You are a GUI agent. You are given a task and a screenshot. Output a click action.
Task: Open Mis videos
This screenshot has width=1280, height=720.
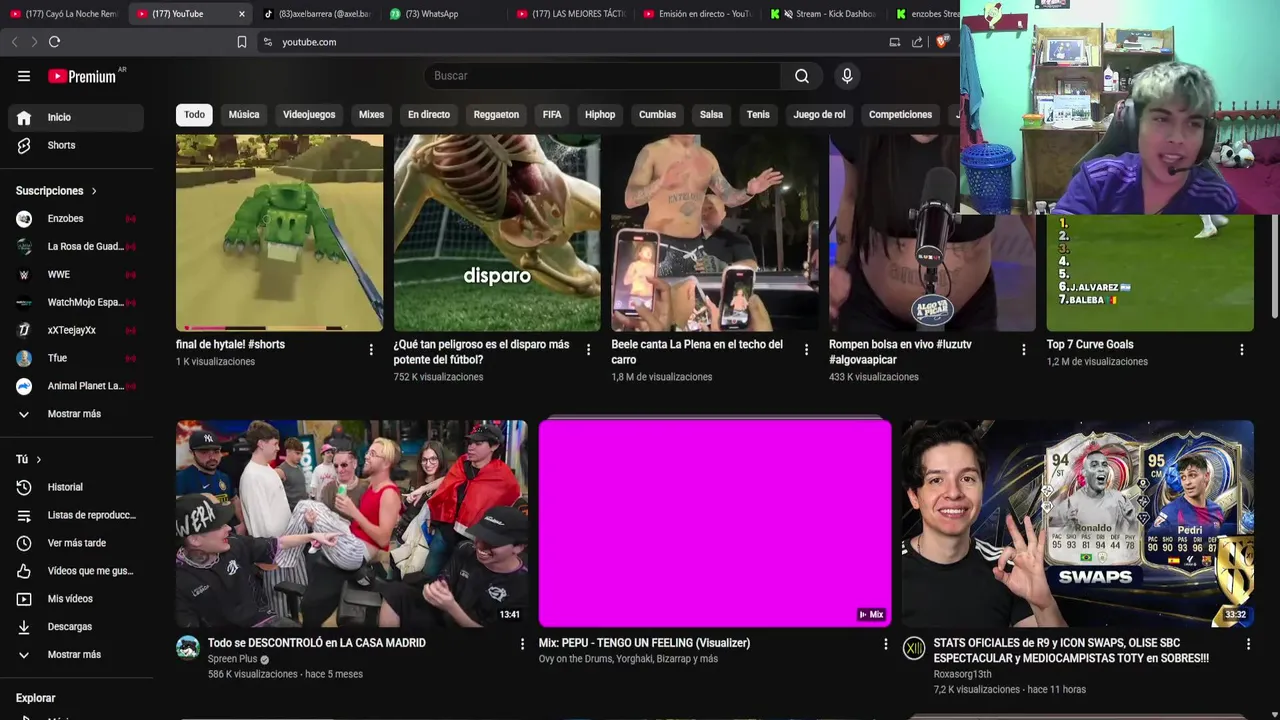pyautogui.click(x=76, y=599)
